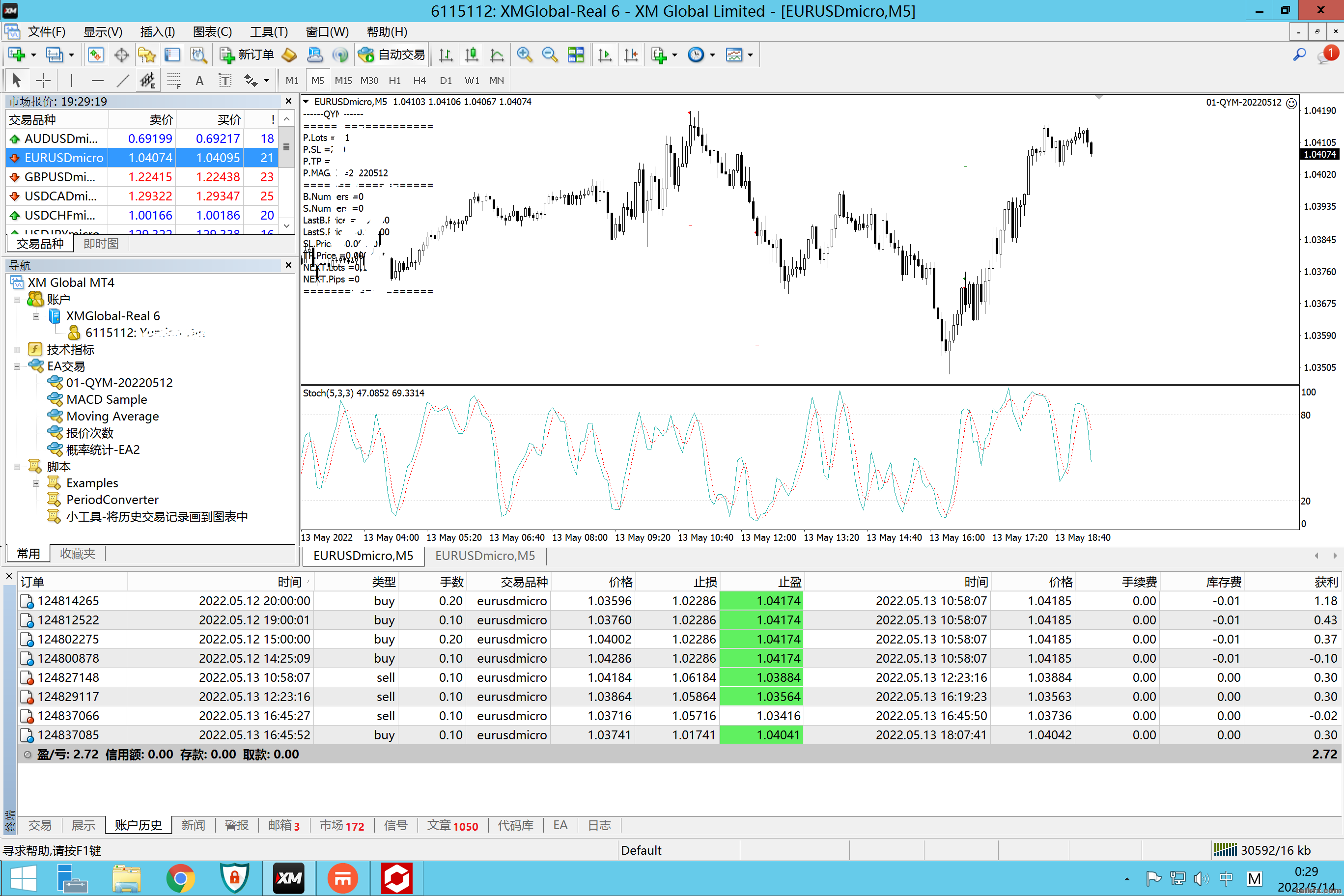Select the crosshair tool
1344x896 pixels.
tap(43, 81)
